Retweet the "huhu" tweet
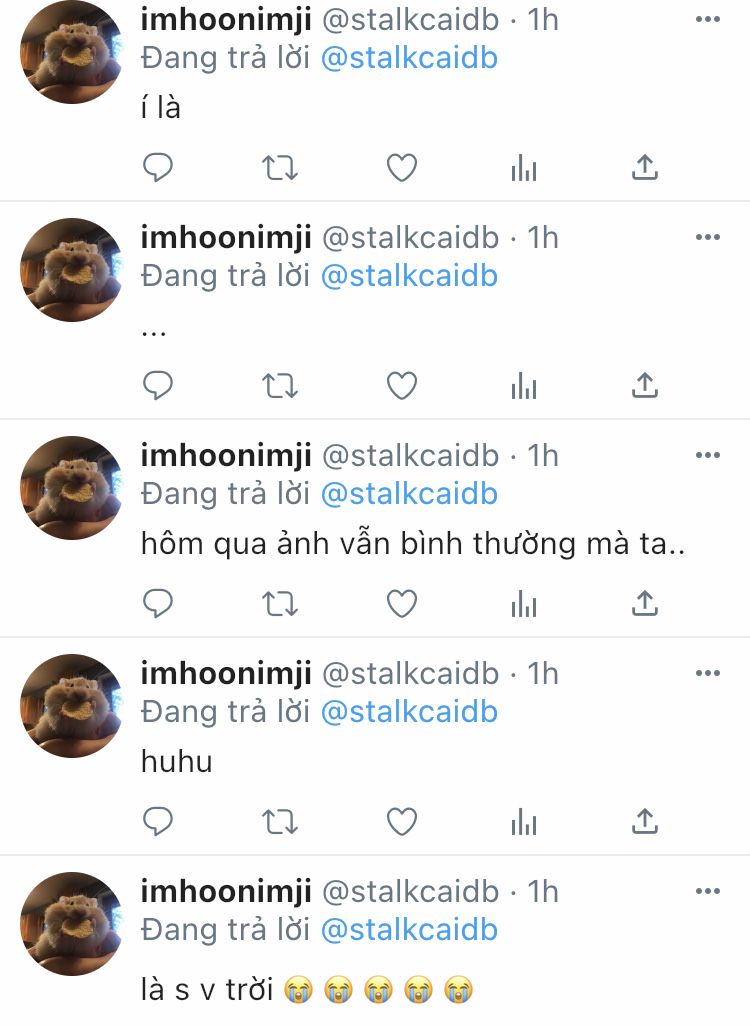Screen dimensions: 750x1025 [280, 822]
